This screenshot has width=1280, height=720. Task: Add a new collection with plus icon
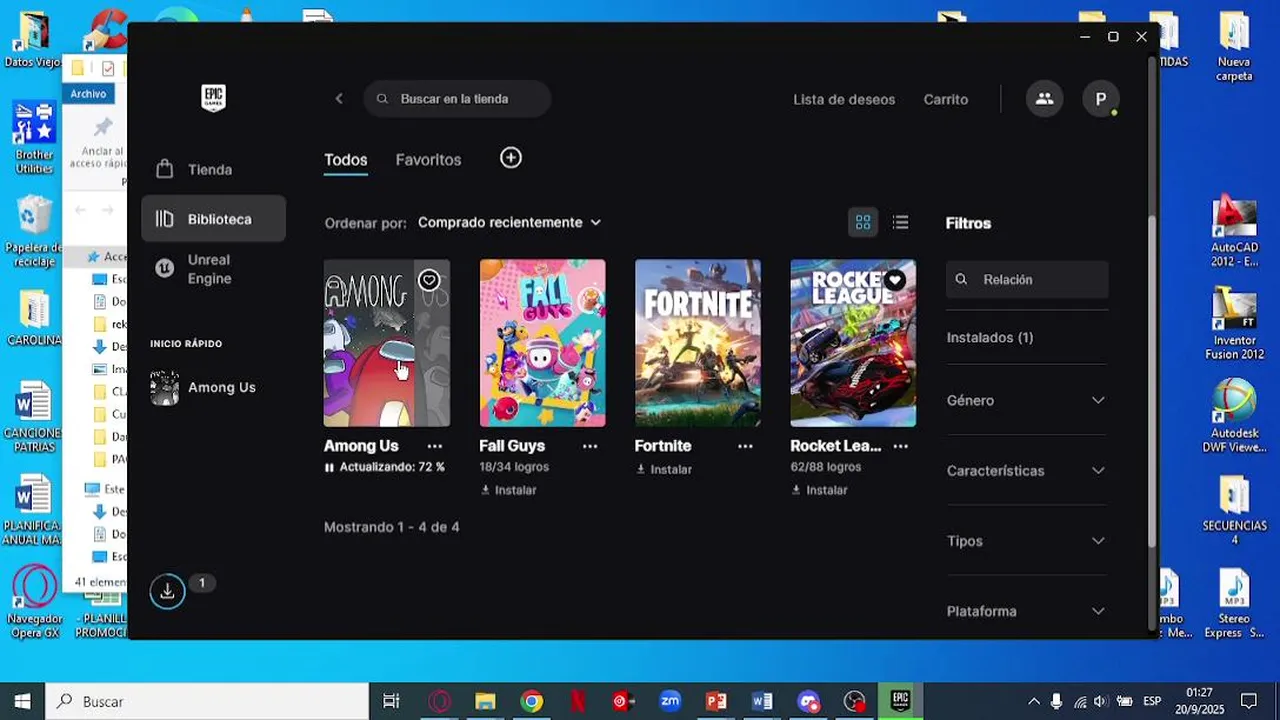click(511, 158)
